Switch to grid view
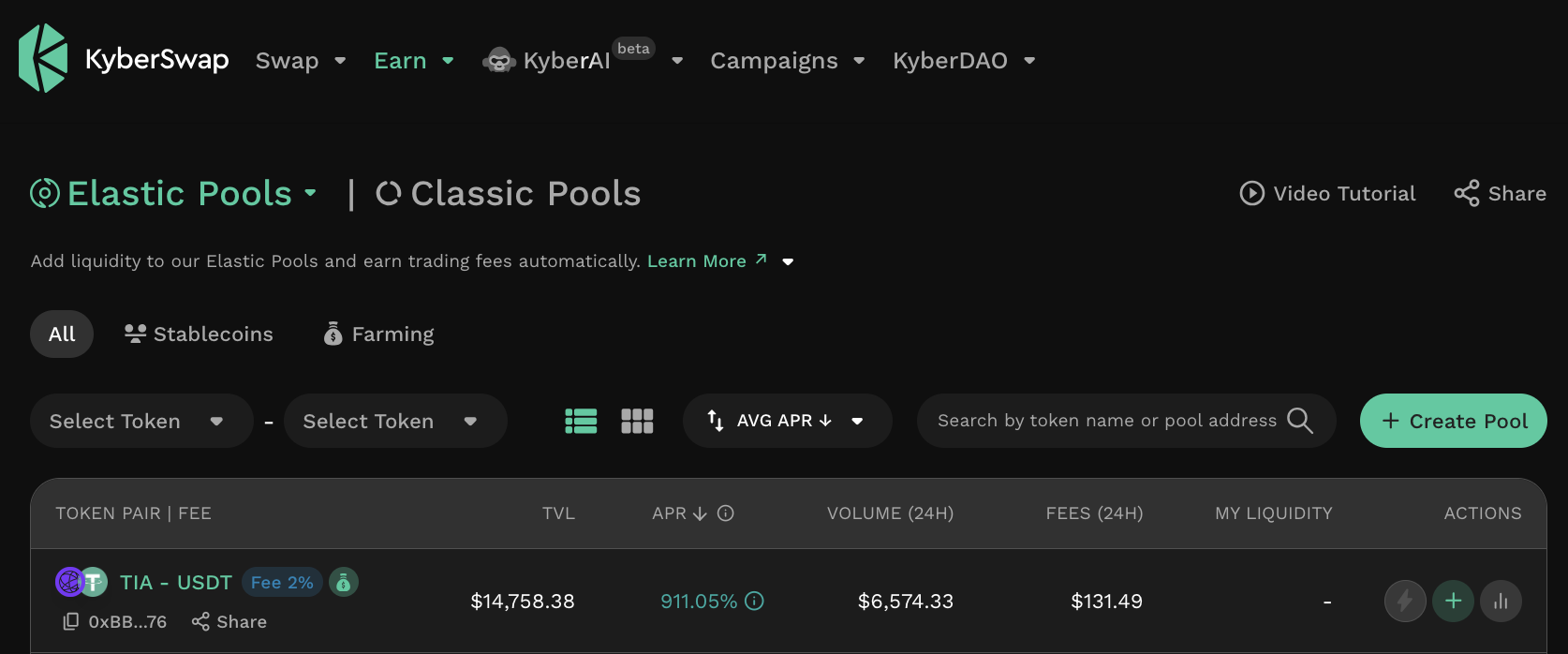The height and width of the screenshot is (654, 1568). [637, 421]
